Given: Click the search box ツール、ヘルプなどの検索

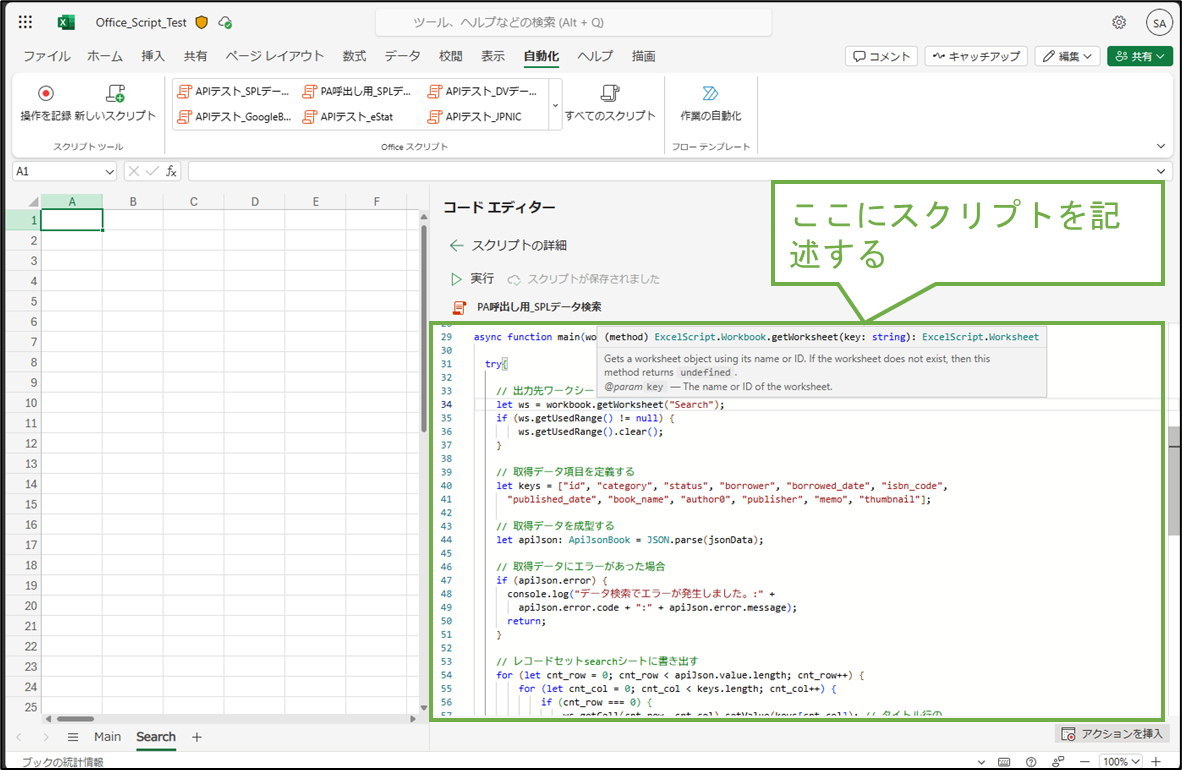Looking at the screenshot, I should [x=574, y=23].
